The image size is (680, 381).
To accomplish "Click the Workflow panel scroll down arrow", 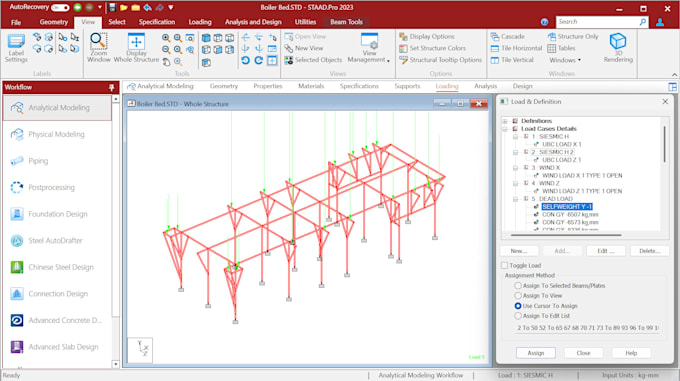I will [x=115, y=364].
